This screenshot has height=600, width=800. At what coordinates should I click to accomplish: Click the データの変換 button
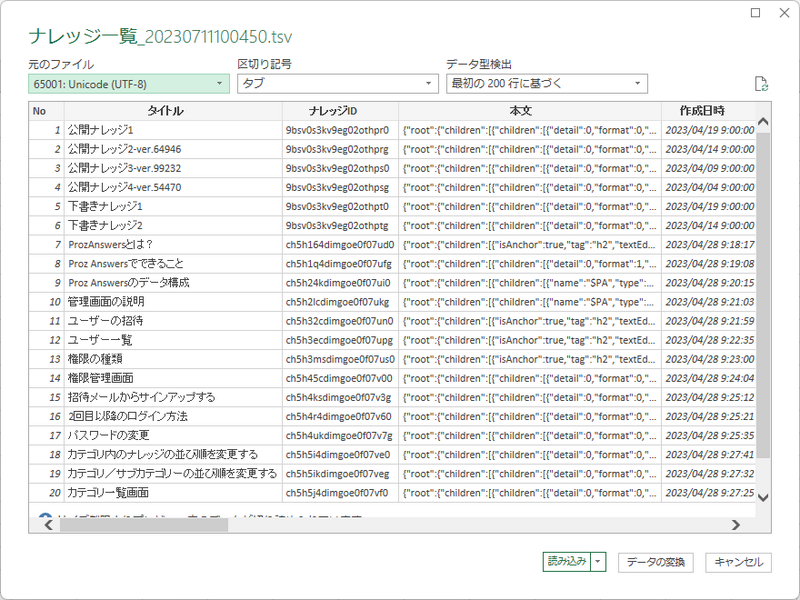656,562
